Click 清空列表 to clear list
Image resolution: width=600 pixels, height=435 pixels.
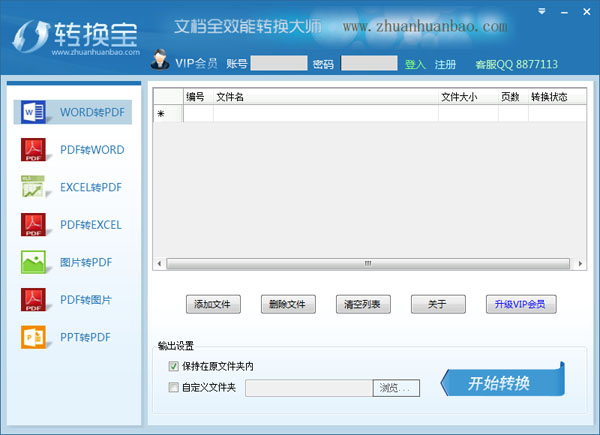[x=363, y=304]
